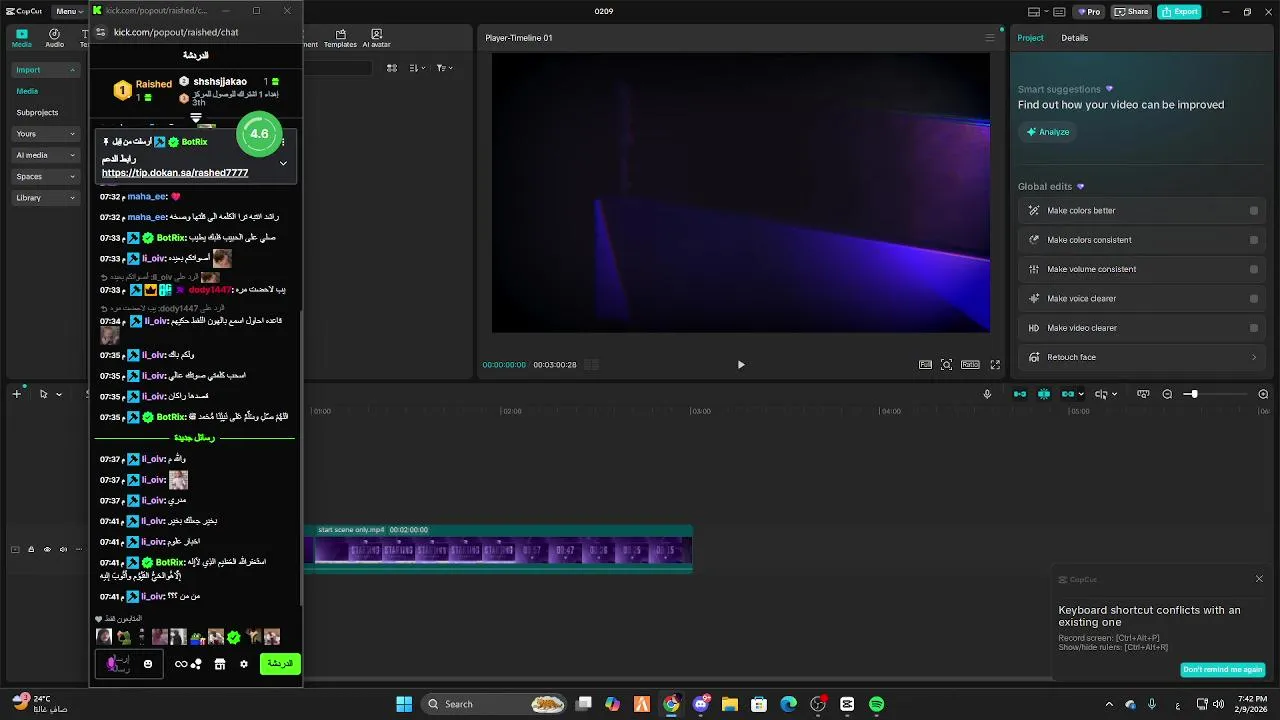Image resolution: width=1280 pixels, height=720 pixels.
Task: Switch media panel to grid view
Action: click(392, 68)
